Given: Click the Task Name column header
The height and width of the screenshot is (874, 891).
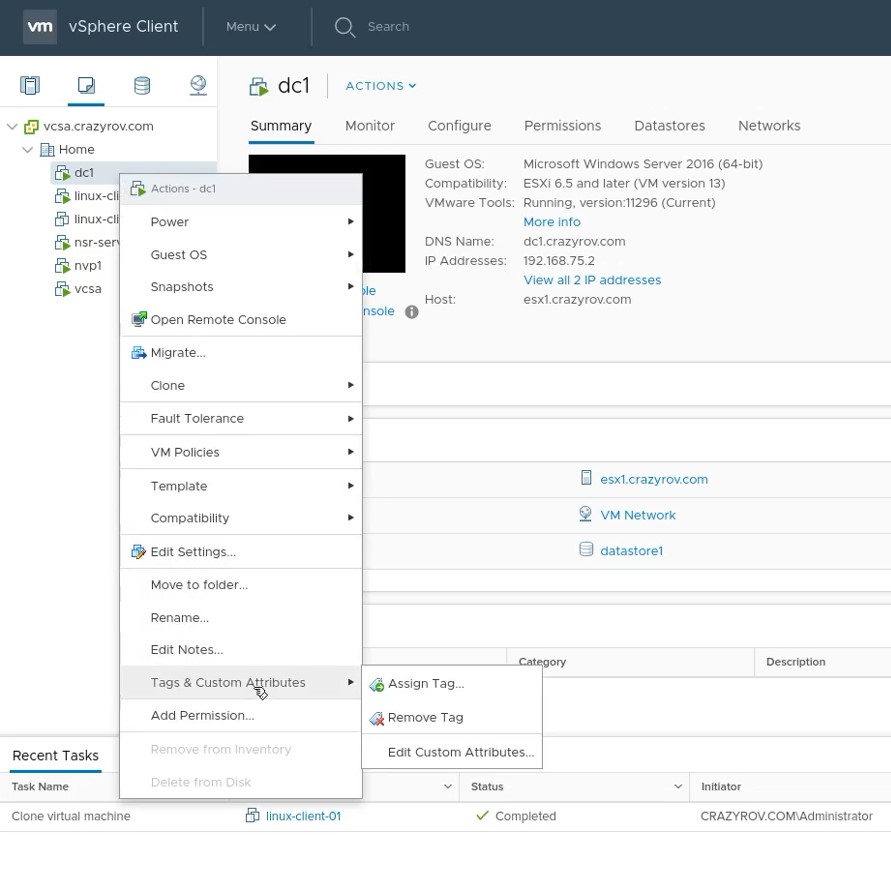Looking at the screenshot, I should coord(40,786).
